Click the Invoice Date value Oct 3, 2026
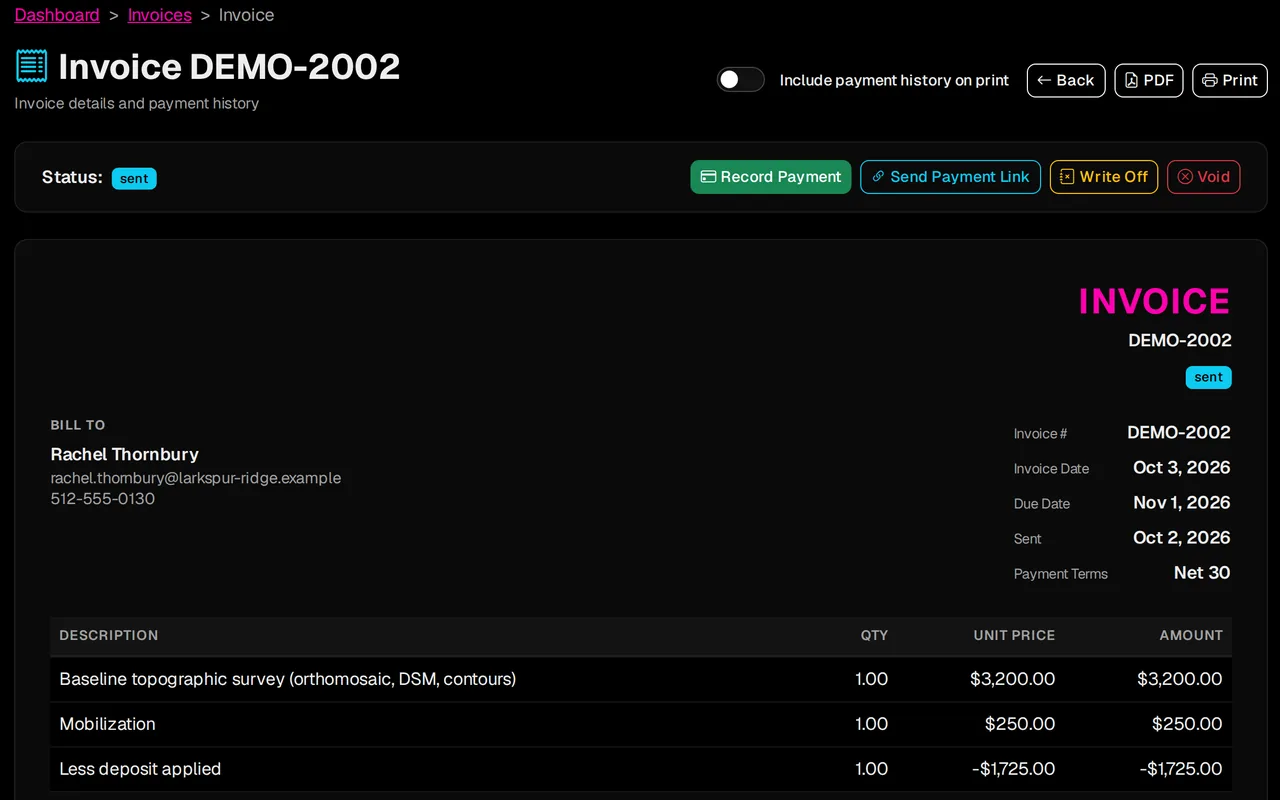The image size is (1280, 800). point(1182,468)
